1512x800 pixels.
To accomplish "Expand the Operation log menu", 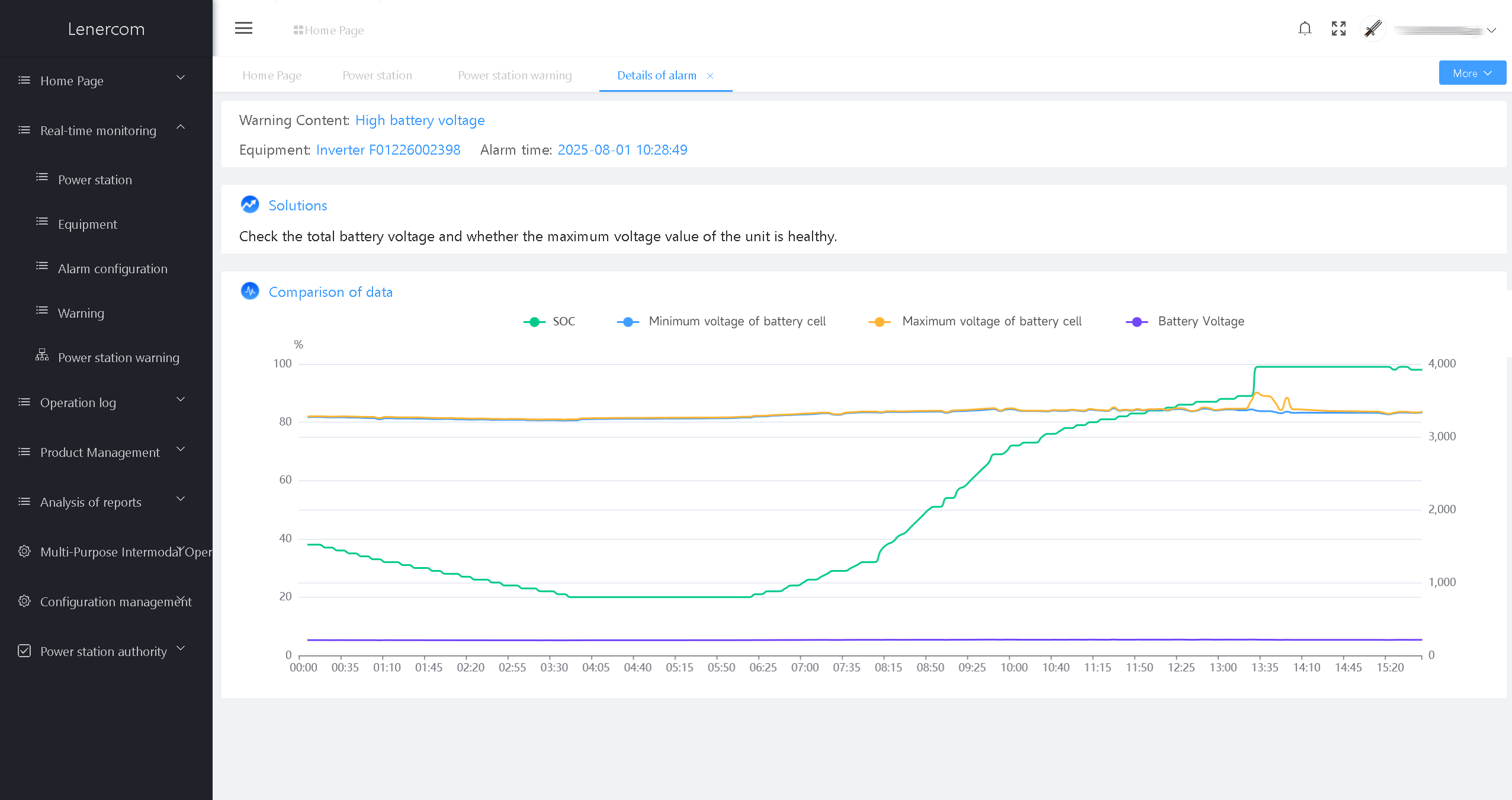I will coord(78,402).
